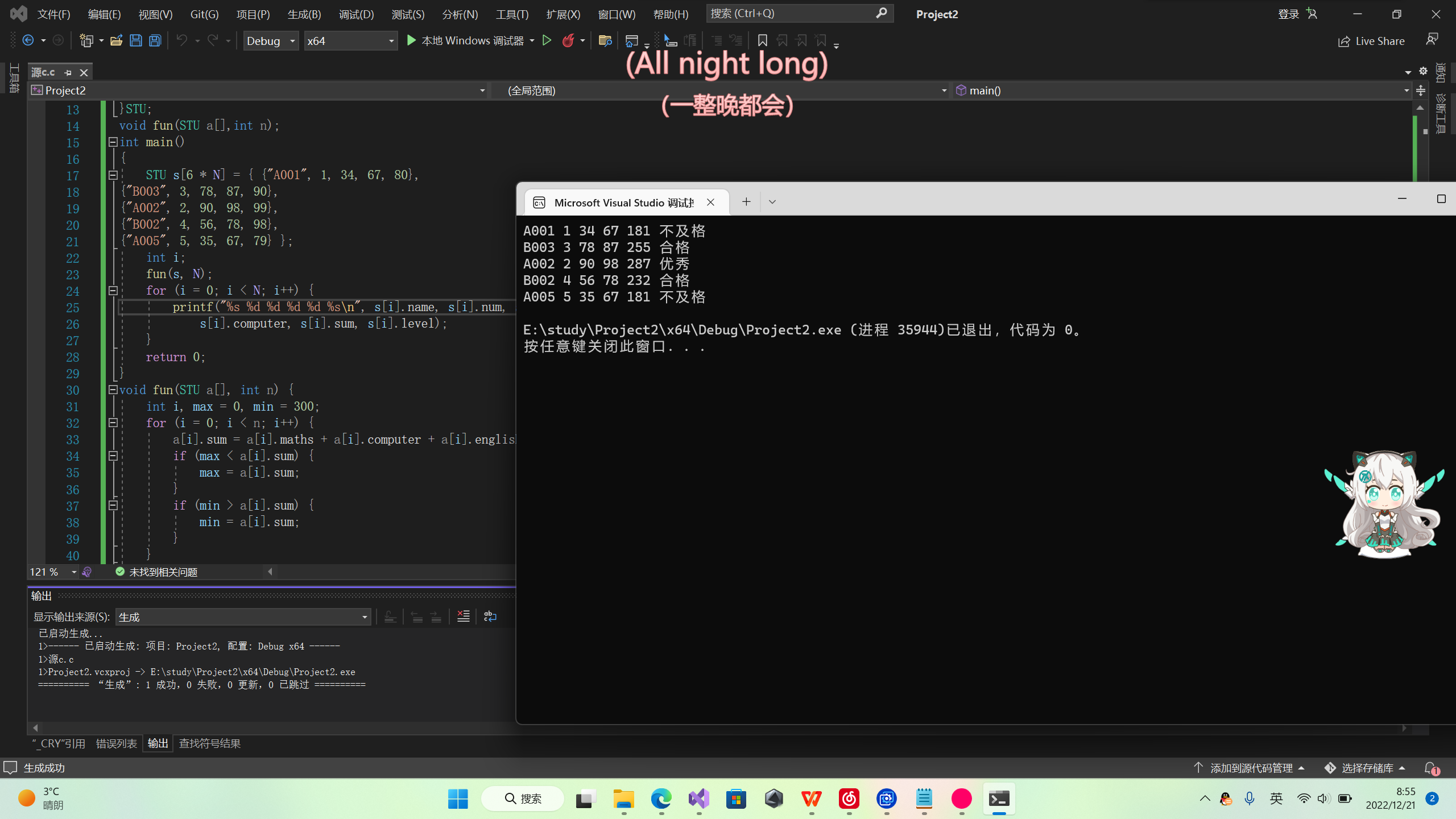Clear all output in Output panel
The width and height of the screenshot is (1456, 819).
point(464,617)
